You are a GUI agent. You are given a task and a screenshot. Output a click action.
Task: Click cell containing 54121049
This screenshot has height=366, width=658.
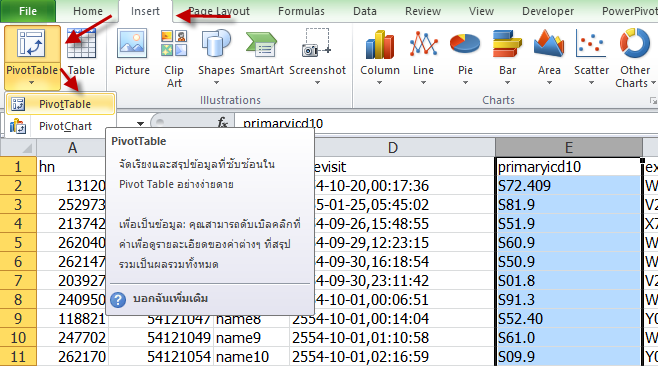click(x=161, y=338)
